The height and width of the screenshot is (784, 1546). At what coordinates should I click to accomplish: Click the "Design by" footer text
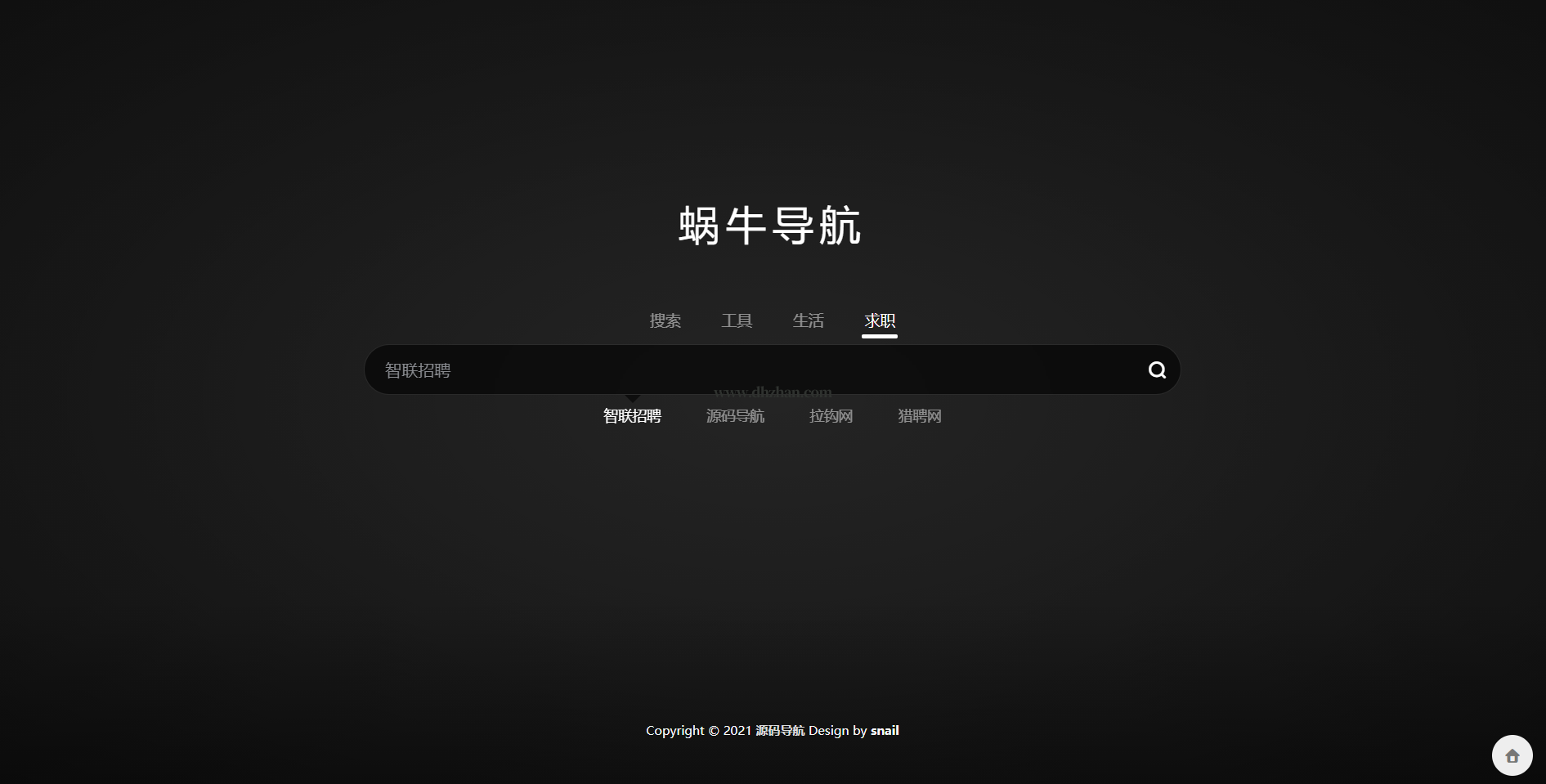tap(837, 731)
